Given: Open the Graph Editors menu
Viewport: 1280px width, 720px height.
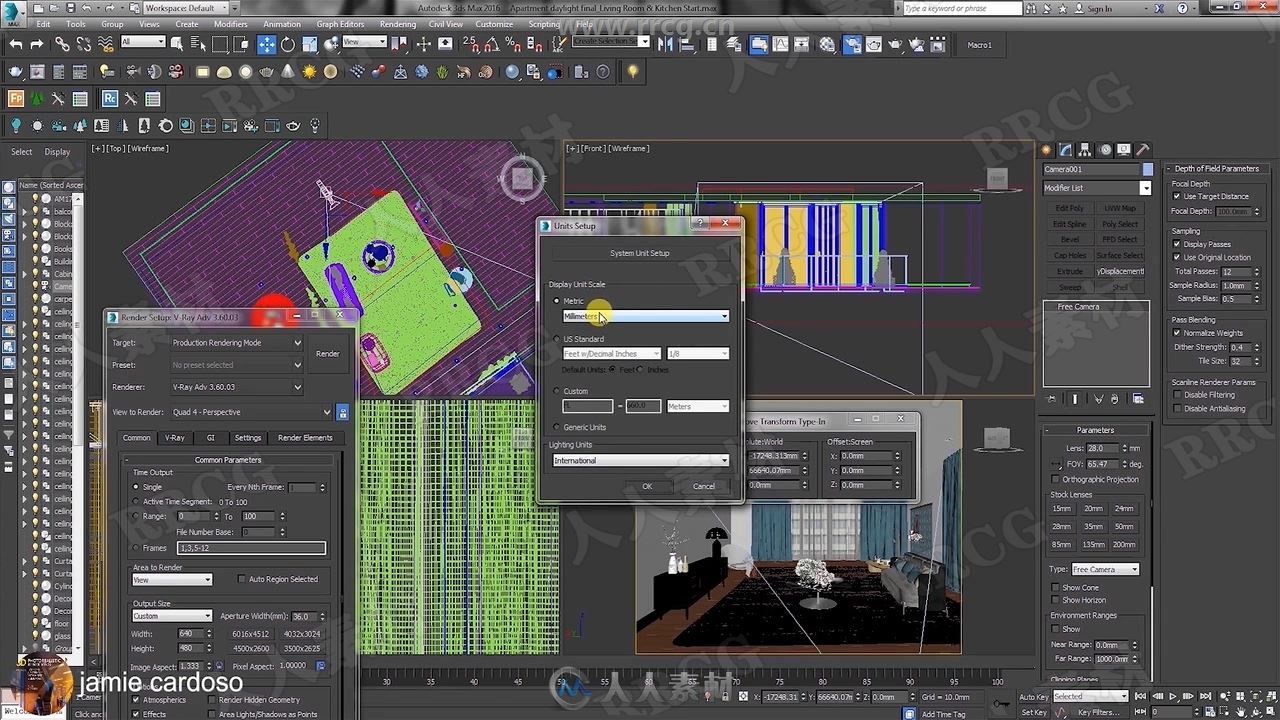Looking at the screenshot, I should click(x=340, y=24).
